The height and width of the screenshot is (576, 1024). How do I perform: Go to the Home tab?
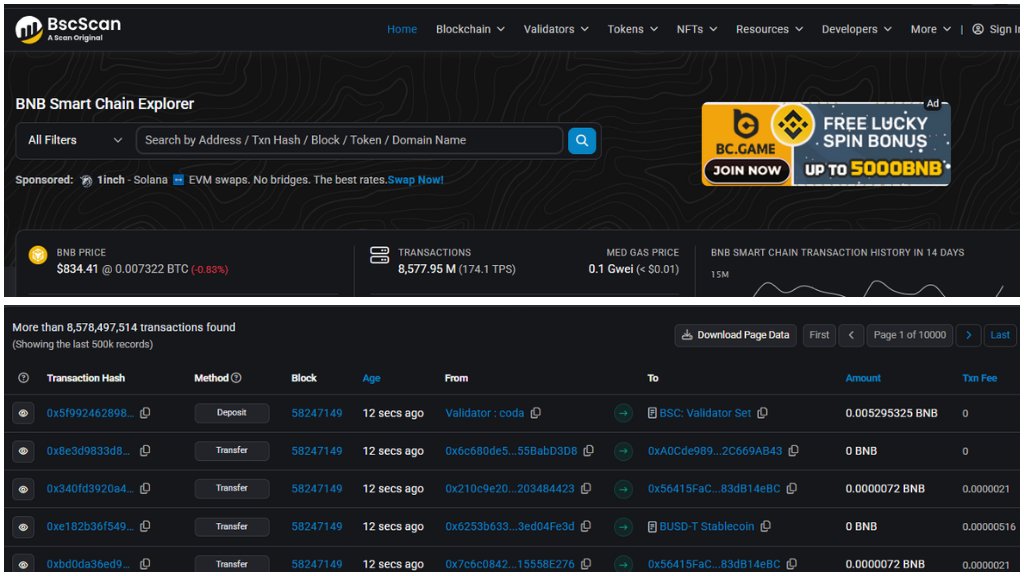coord(402,29)
